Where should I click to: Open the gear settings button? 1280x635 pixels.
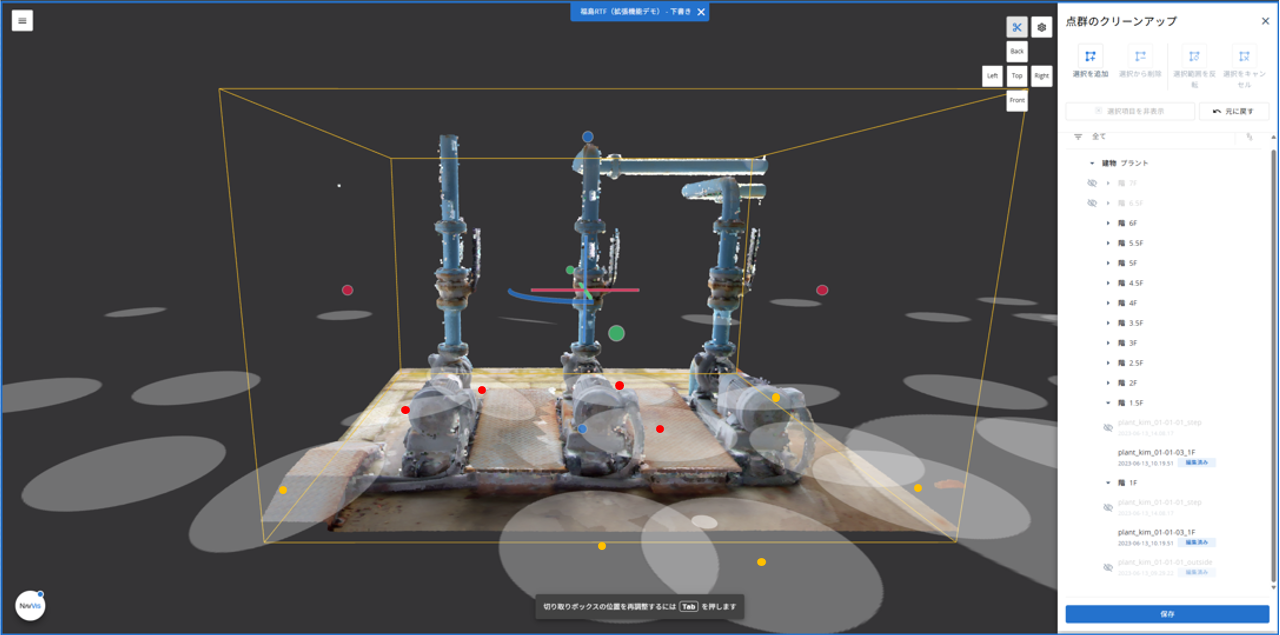pyautogui.click(x=1041, y=27)
